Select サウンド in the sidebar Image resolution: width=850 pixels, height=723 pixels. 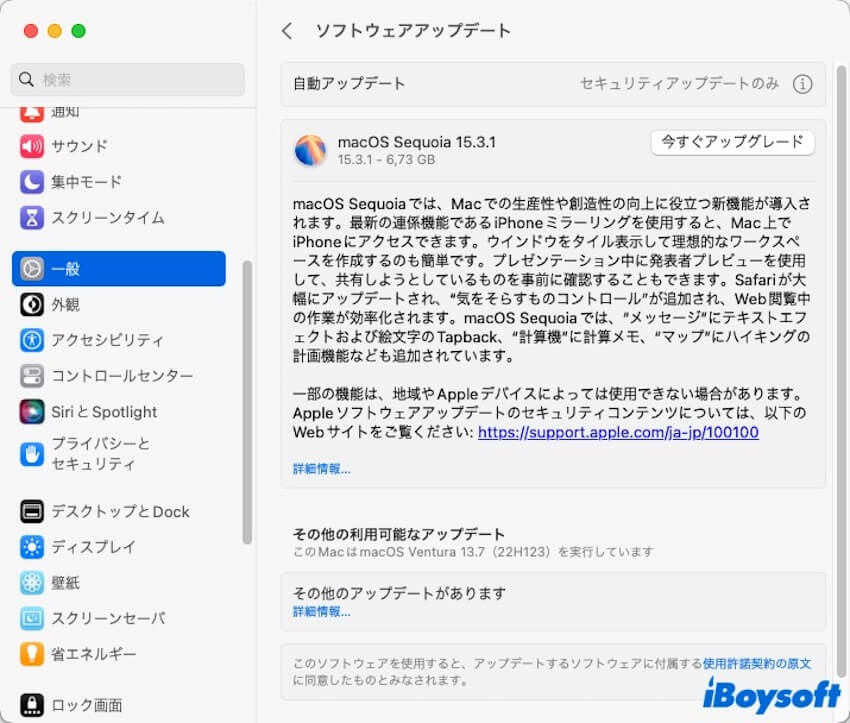click(79, 146)
